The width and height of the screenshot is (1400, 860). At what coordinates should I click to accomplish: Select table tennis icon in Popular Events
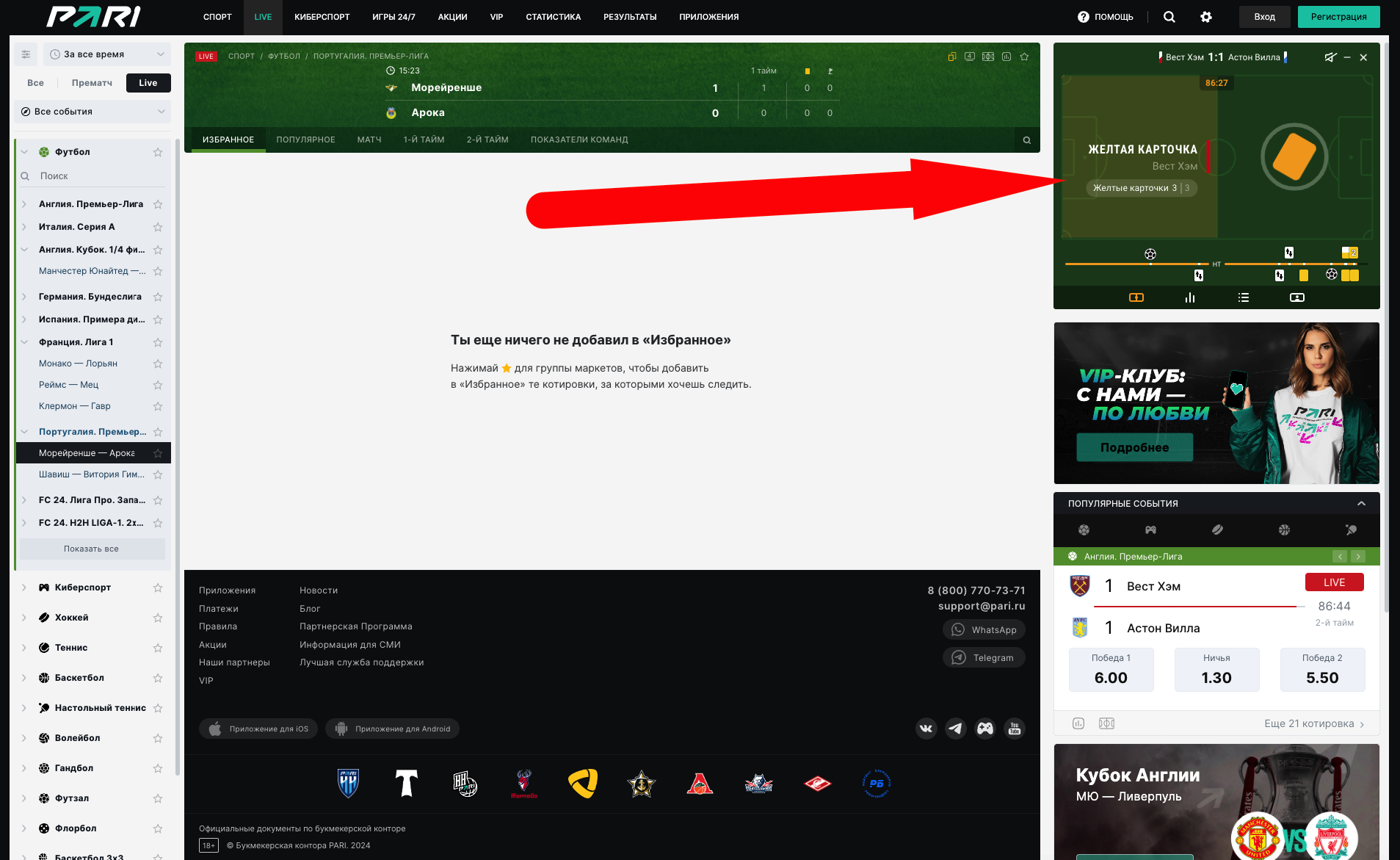pyautogui.click(x=1351, y=530)
